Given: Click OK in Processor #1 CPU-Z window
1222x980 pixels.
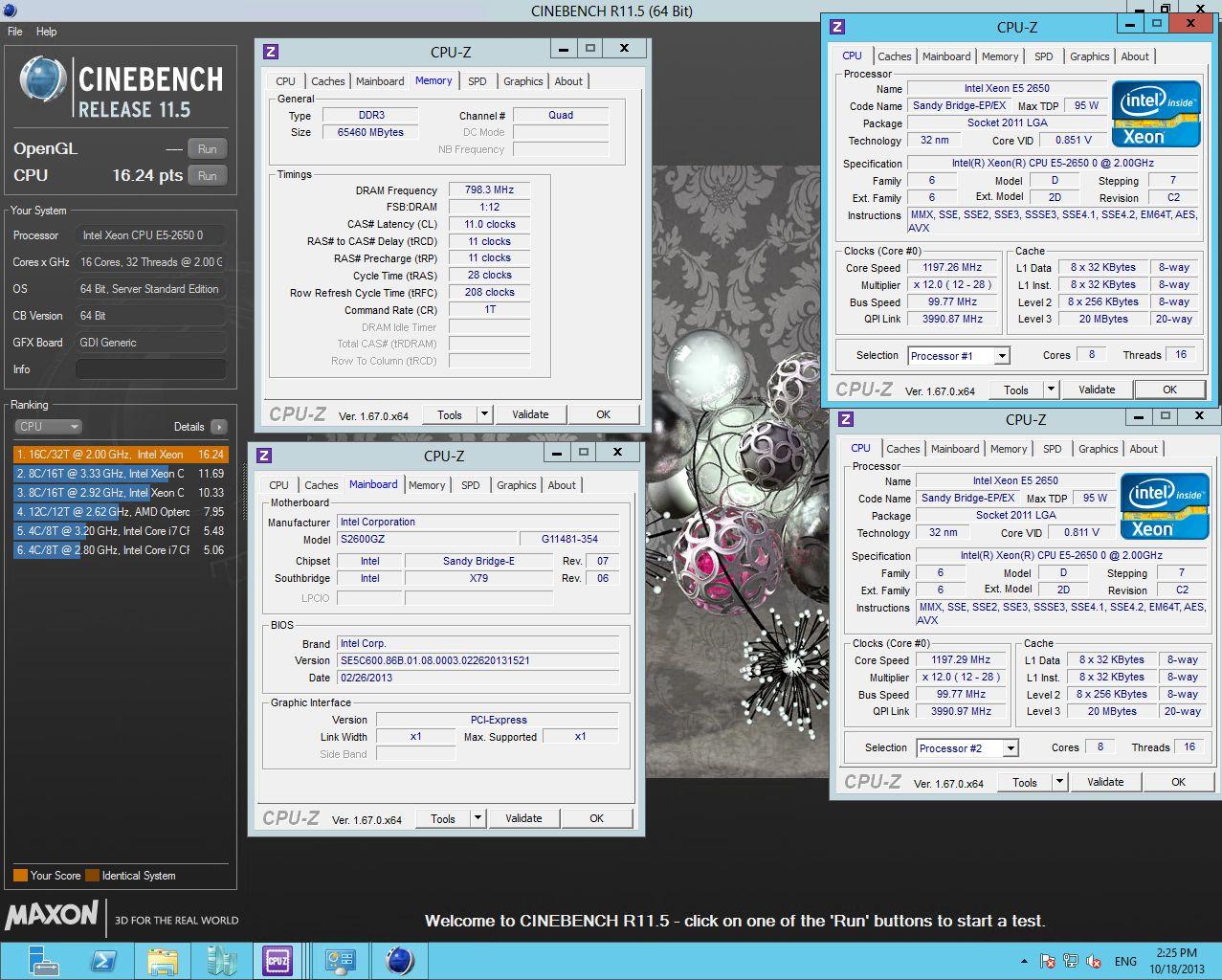Looking at the screenshot, I should 1169,390.
